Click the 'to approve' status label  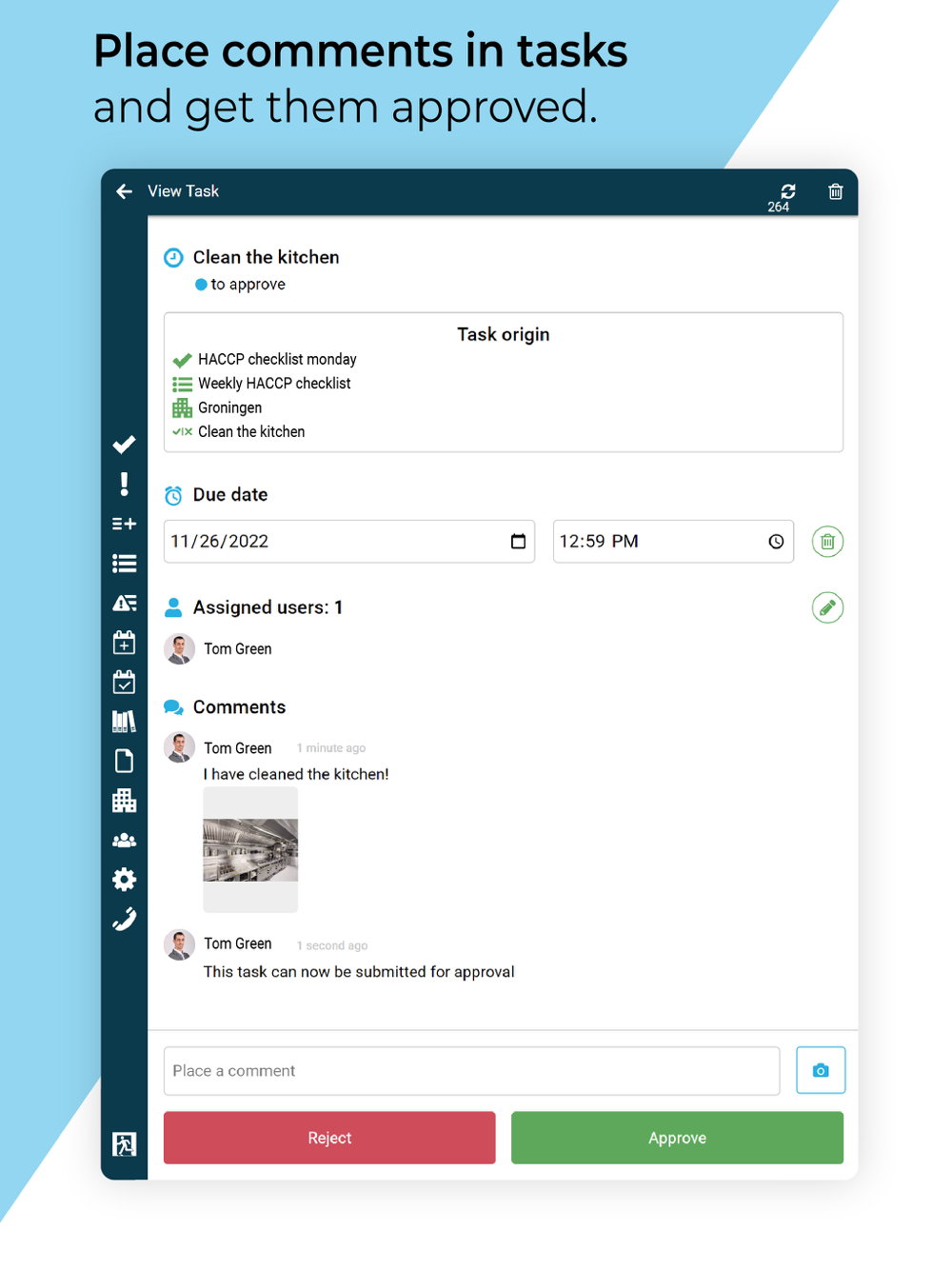click(248, 284)
